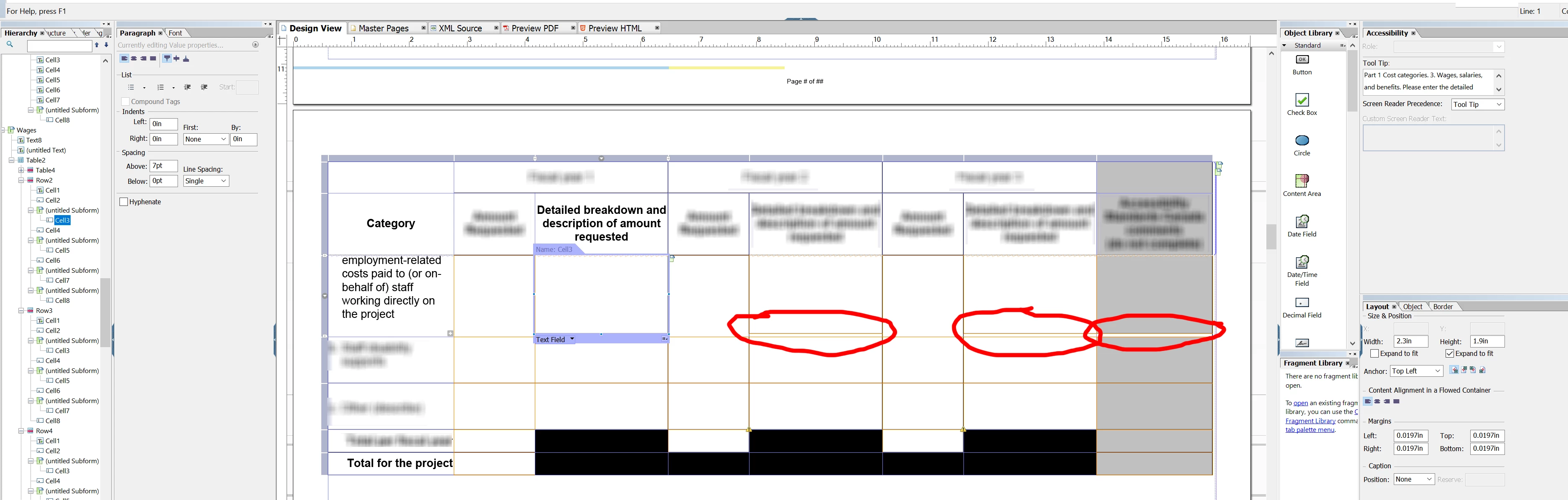Viewport: 1568px width, 500px height.
Task: Select the Check Box object in Object Library
Action: click(1301, 100)
